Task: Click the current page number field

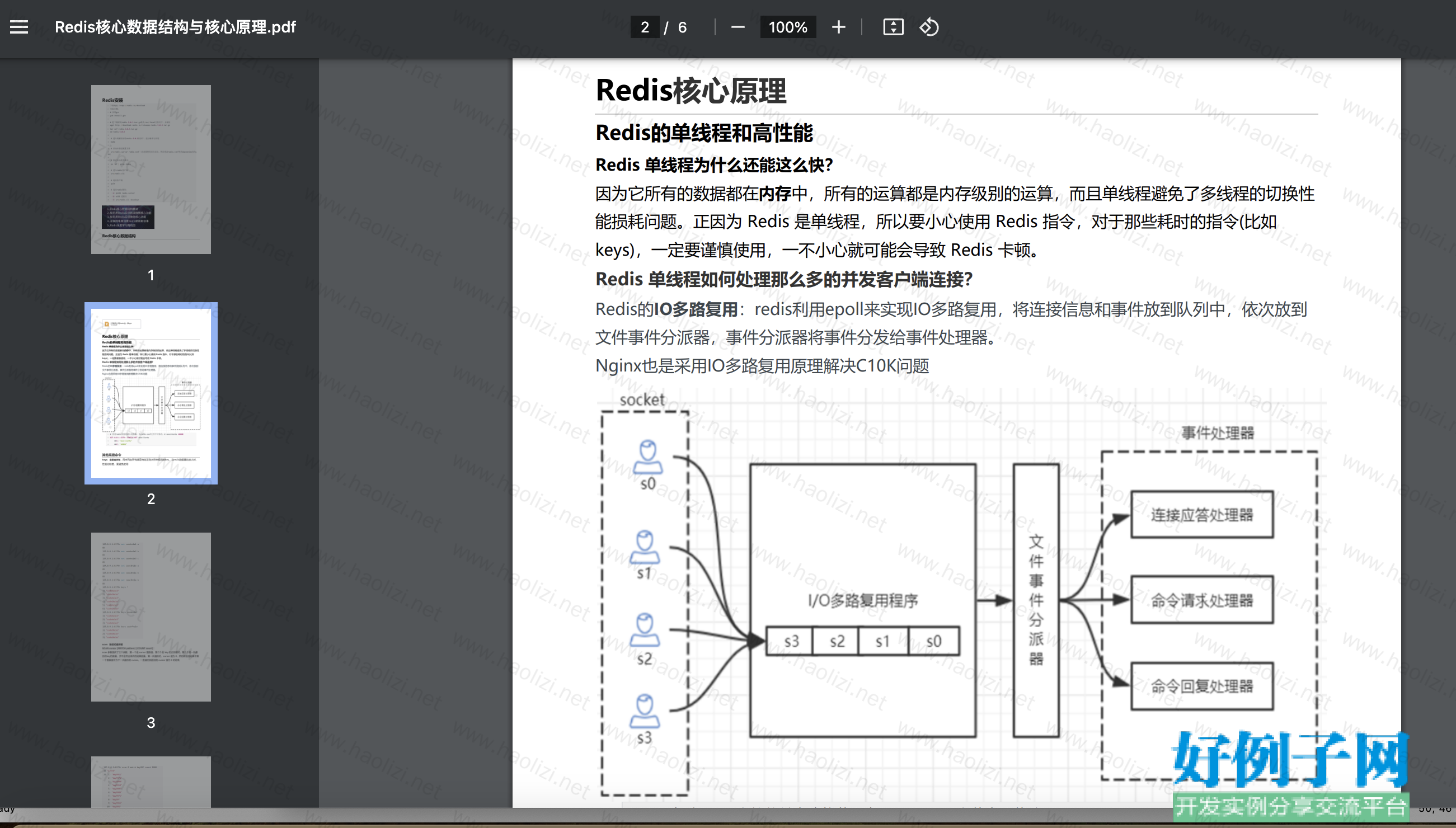Action: 645,27
